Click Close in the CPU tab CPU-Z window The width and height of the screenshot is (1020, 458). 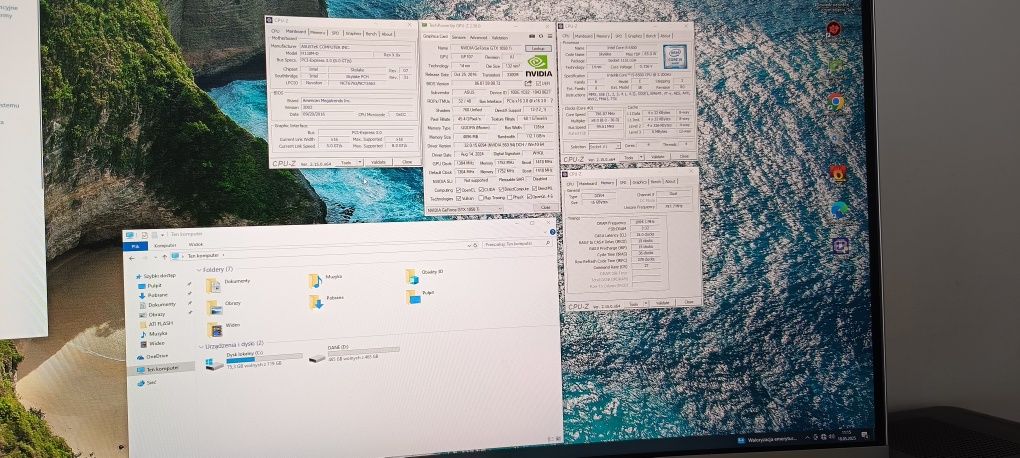[x=683, y=156]
